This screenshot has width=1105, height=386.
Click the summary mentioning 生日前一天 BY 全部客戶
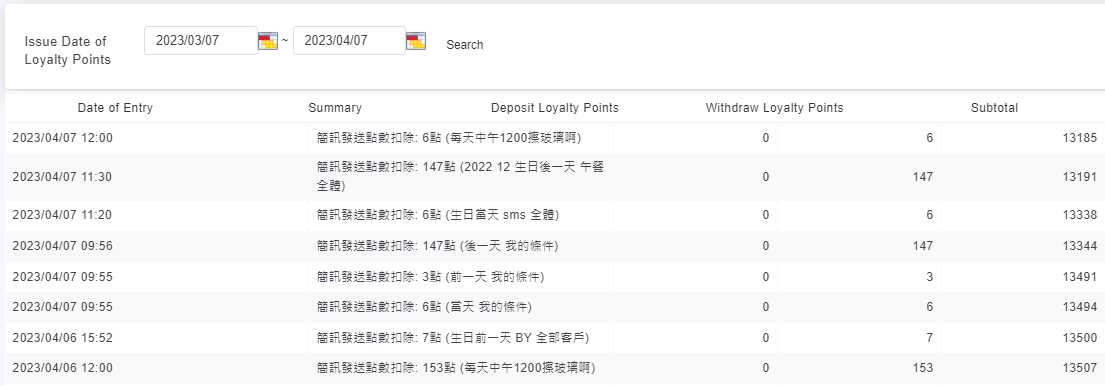point(452,338)
